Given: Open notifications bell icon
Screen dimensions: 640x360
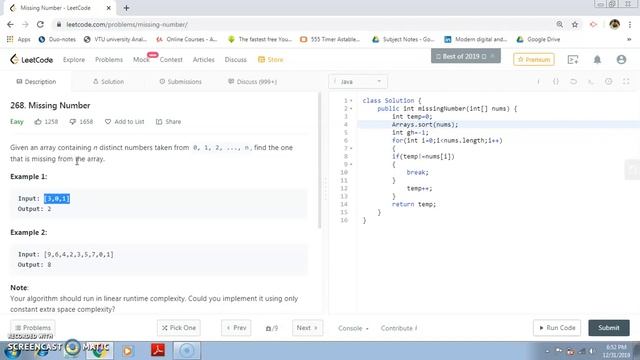Looking at the screenshot, I should point(597,60).
